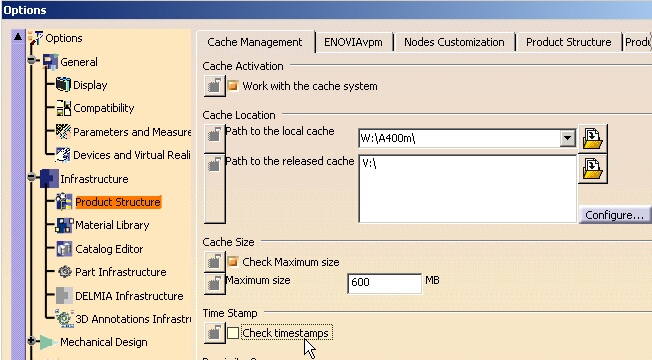Select Part Infrastructure in the tree
Viewport: 652px width, 360px height.
121,272
